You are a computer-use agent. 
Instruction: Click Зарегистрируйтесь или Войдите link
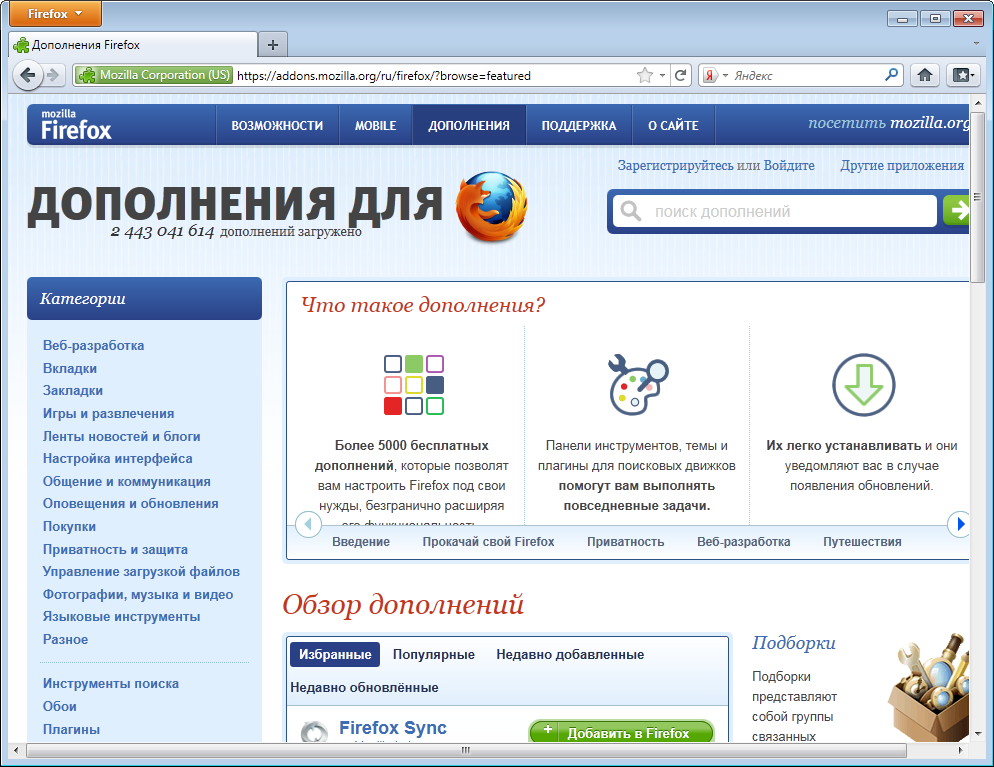click(716, 165)
